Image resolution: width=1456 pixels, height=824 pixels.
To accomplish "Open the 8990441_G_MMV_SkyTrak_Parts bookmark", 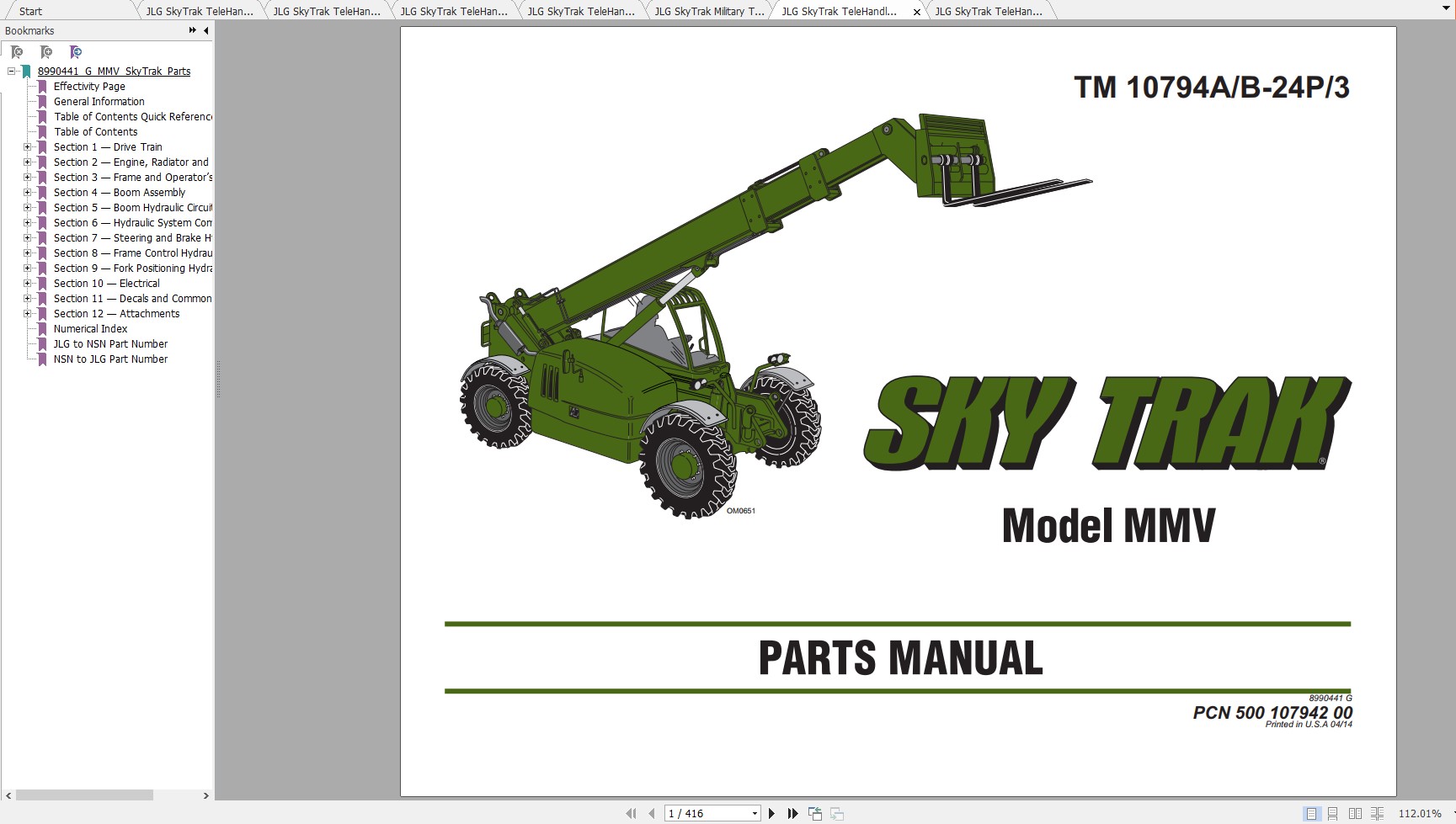I will [x=114, y=71].
